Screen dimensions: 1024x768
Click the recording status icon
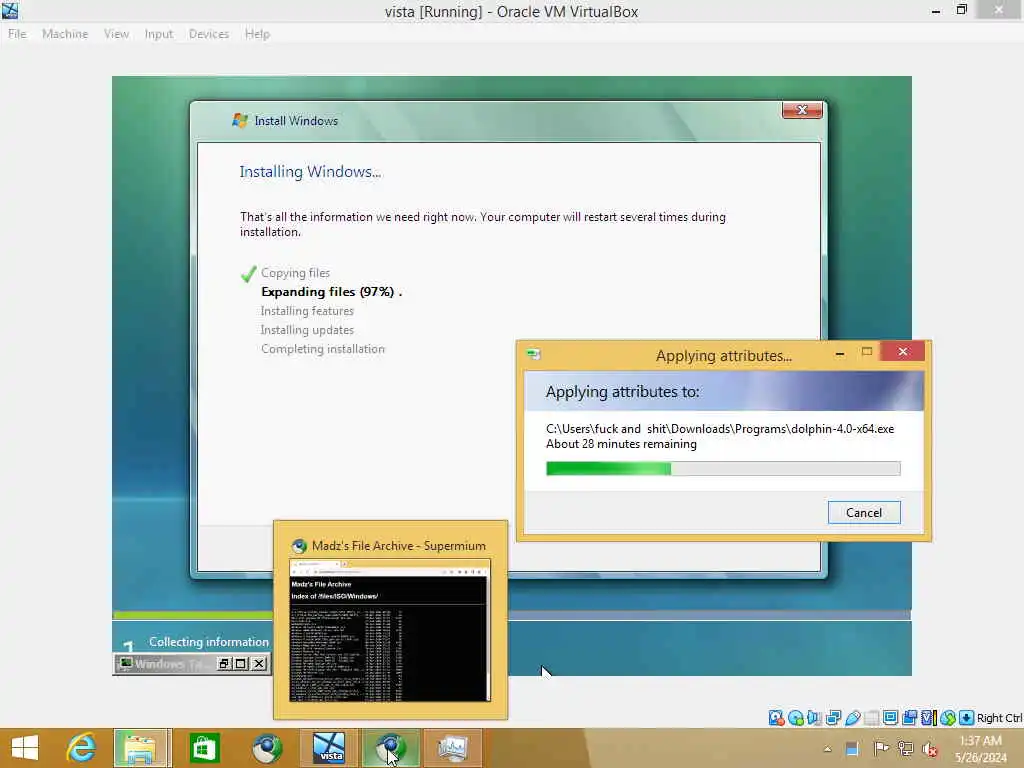coord(909,718)
